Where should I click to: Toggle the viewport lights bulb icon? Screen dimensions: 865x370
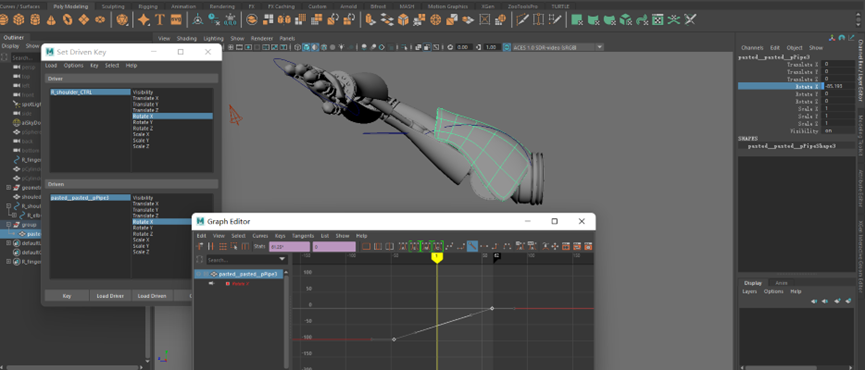click(x=342, y=47)
